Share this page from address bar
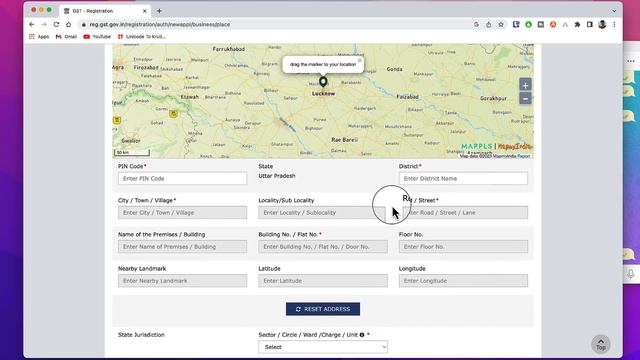 [x=489, y=24]
